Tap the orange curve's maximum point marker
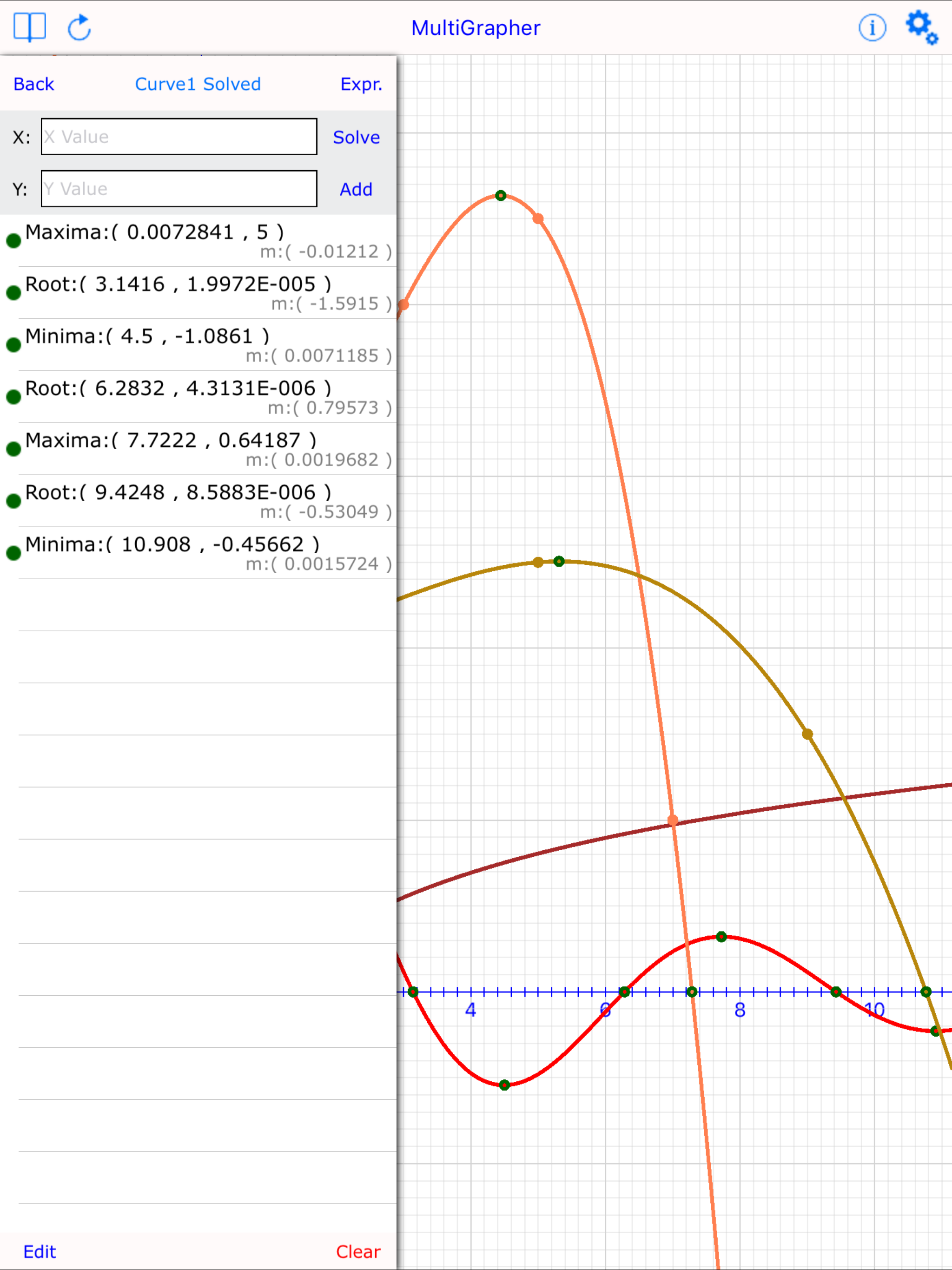952x1270 pixels. [x=501, y=196]
